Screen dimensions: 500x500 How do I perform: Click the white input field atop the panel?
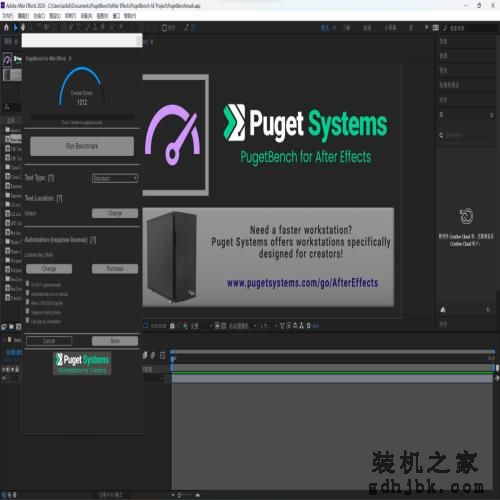(82, 40)
